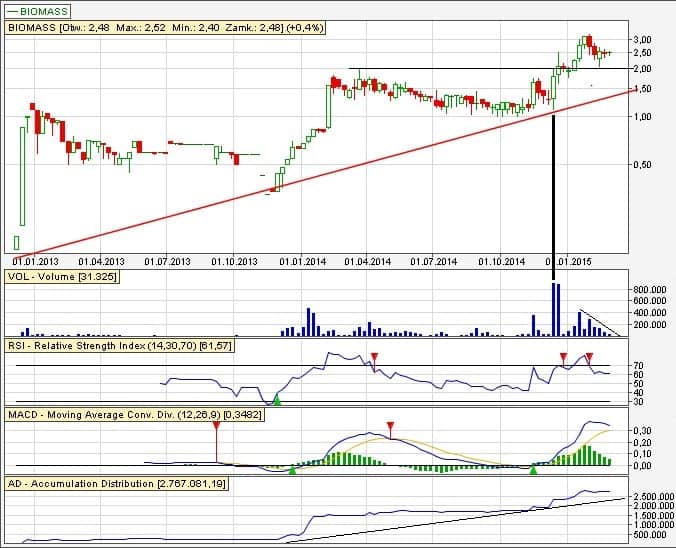Click the green buy triangle on RSI
This screenshot has width=676, height=548.
coord(277,401)
